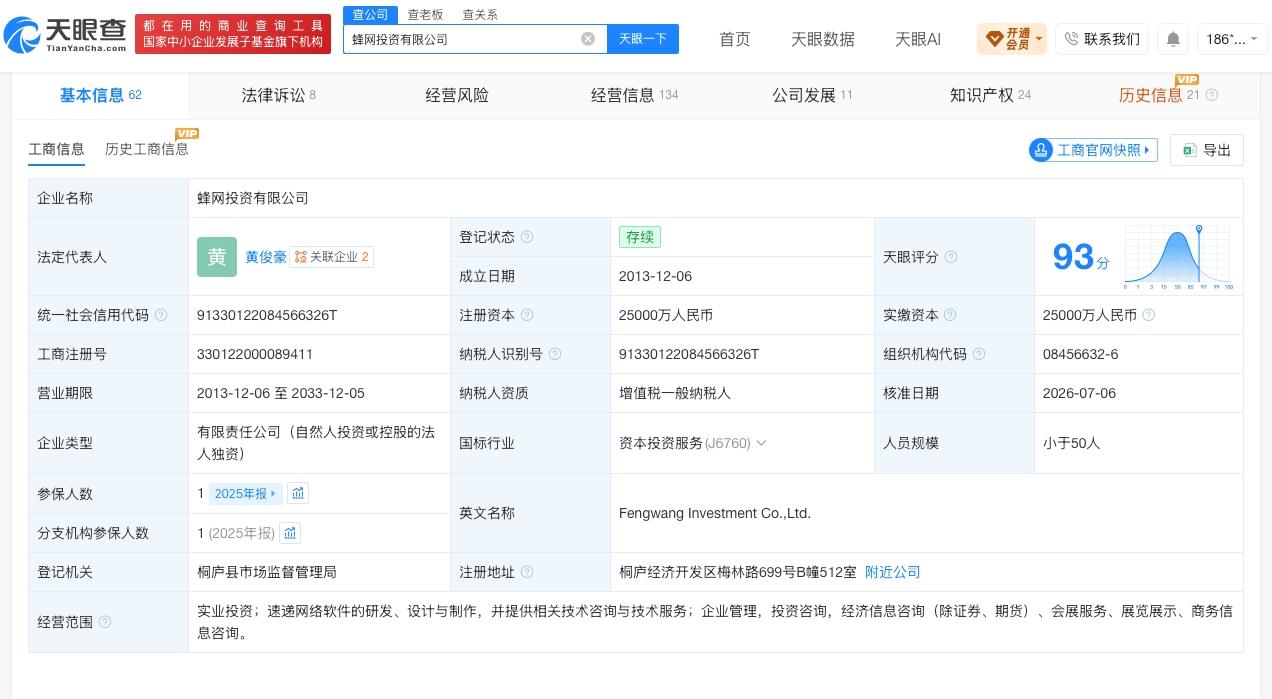
Task: Click the help icon beside 历史信息 tab
Action: [x=1212, y=95]
